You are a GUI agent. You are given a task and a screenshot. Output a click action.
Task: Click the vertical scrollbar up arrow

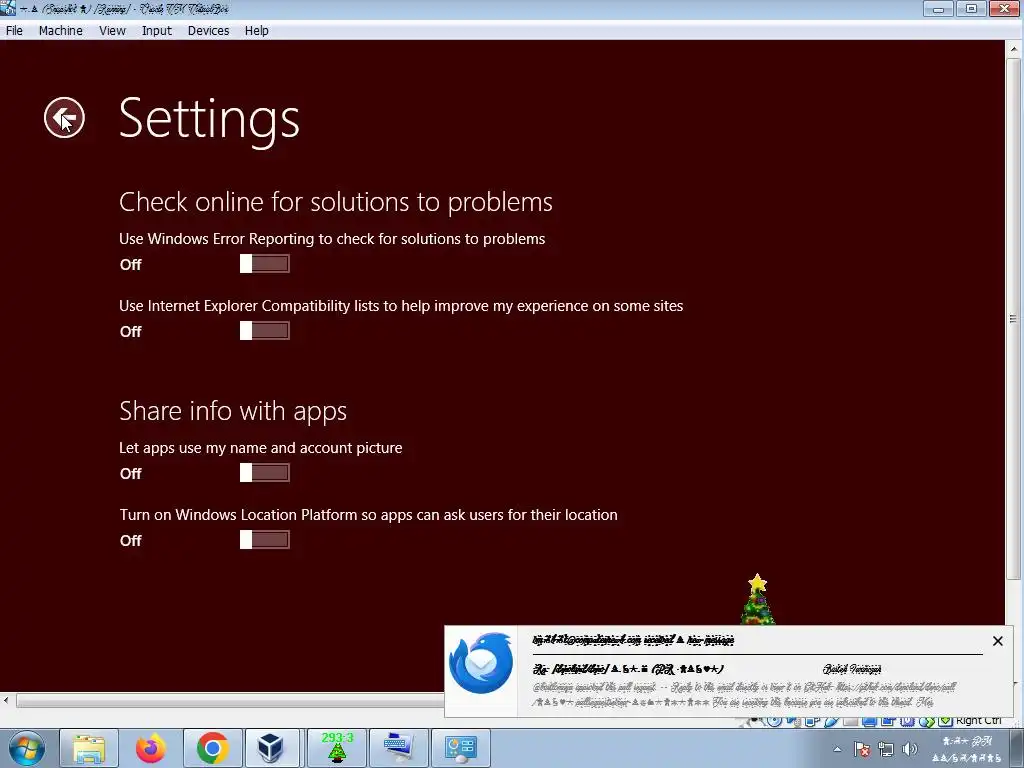click(x=1014, y=49)
